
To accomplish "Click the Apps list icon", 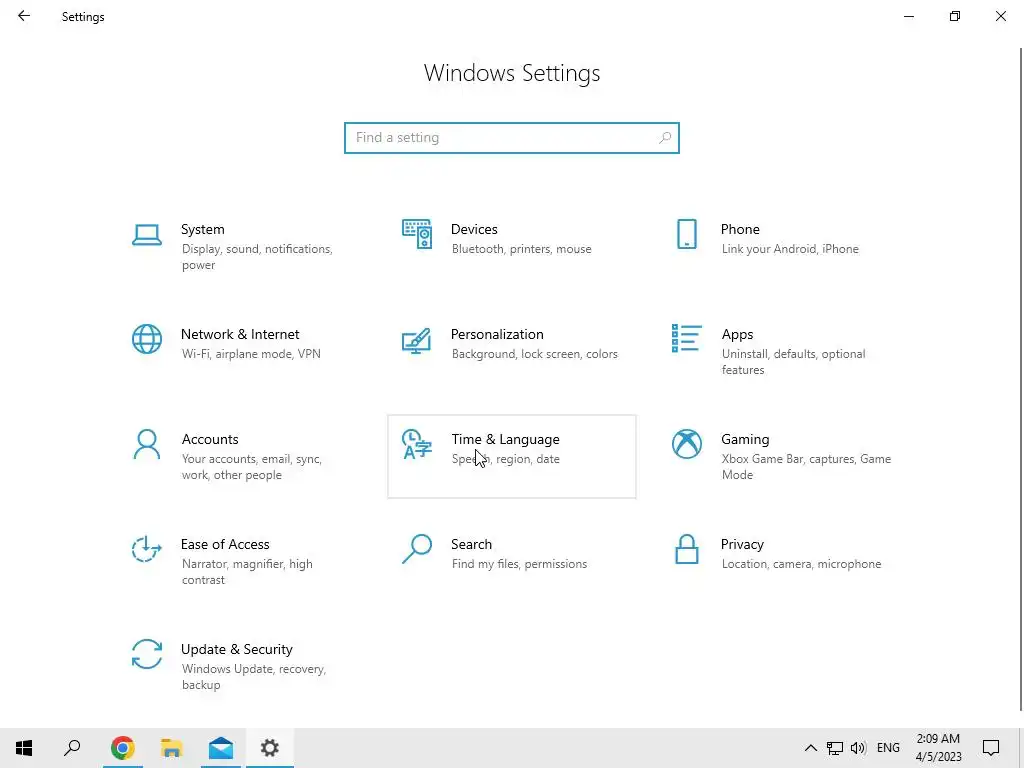I will 686,338.
